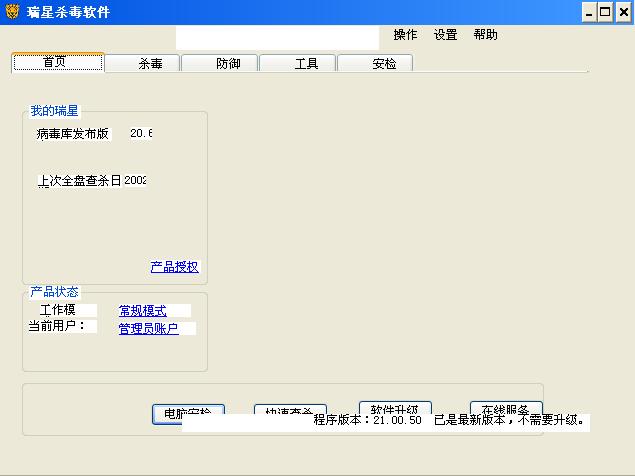This screenshot has height=476, width=635.
Task: Switch to the 安检 tab
Action: click(x=375, y=63)
